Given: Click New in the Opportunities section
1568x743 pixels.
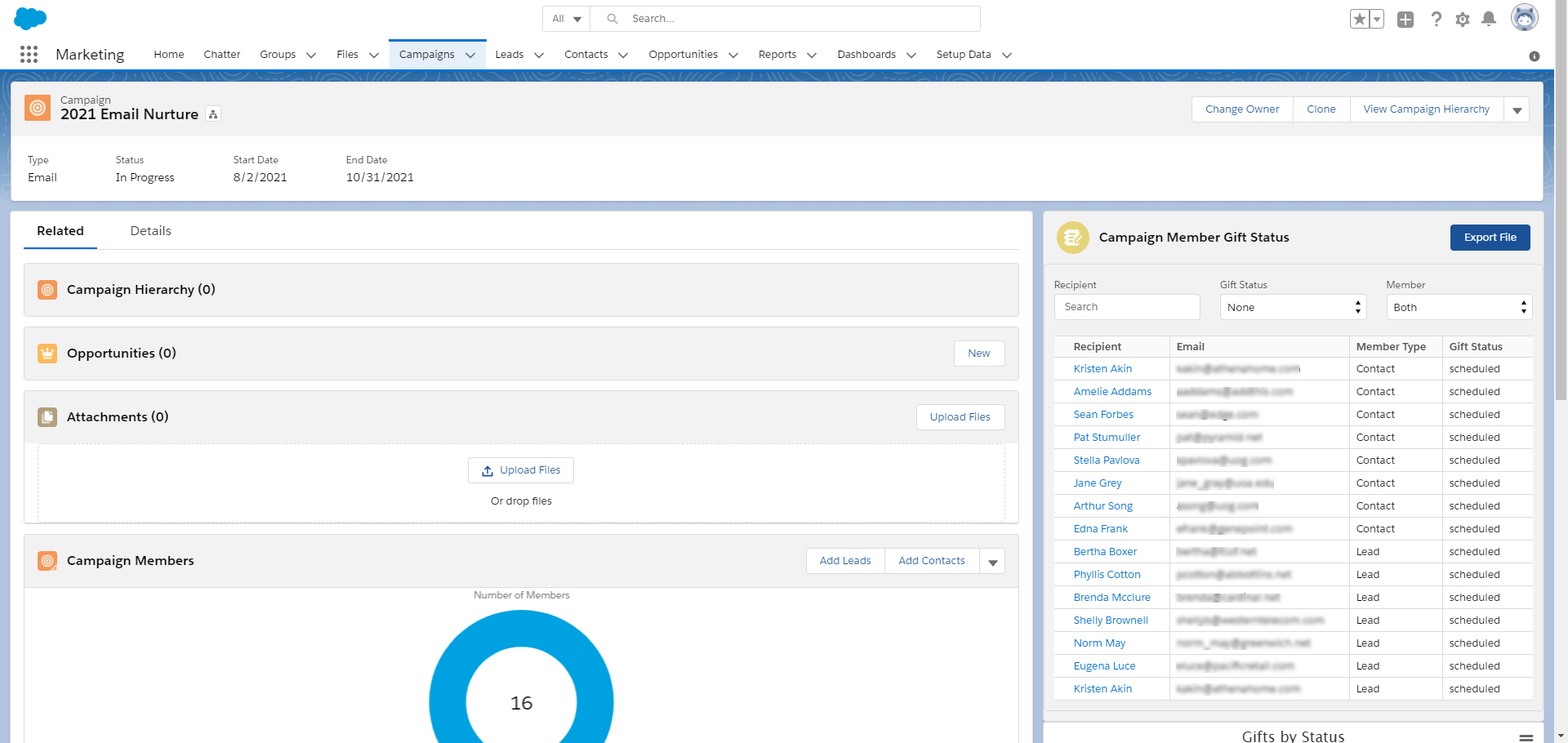Looking at the screenshot, I should 979,354.
